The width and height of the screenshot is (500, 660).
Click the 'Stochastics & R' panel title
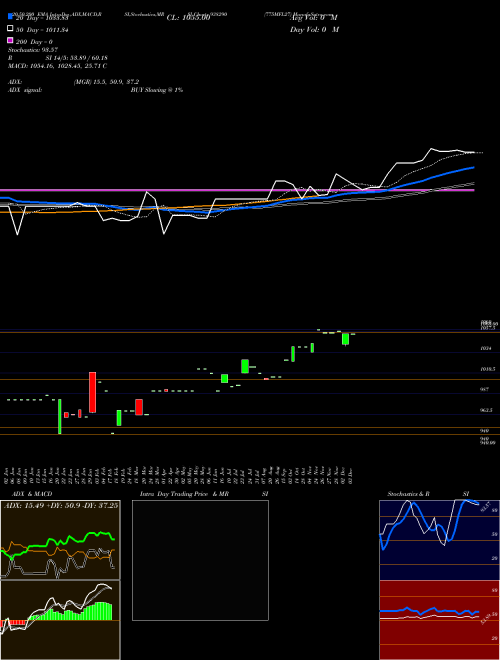click(409, 494)
